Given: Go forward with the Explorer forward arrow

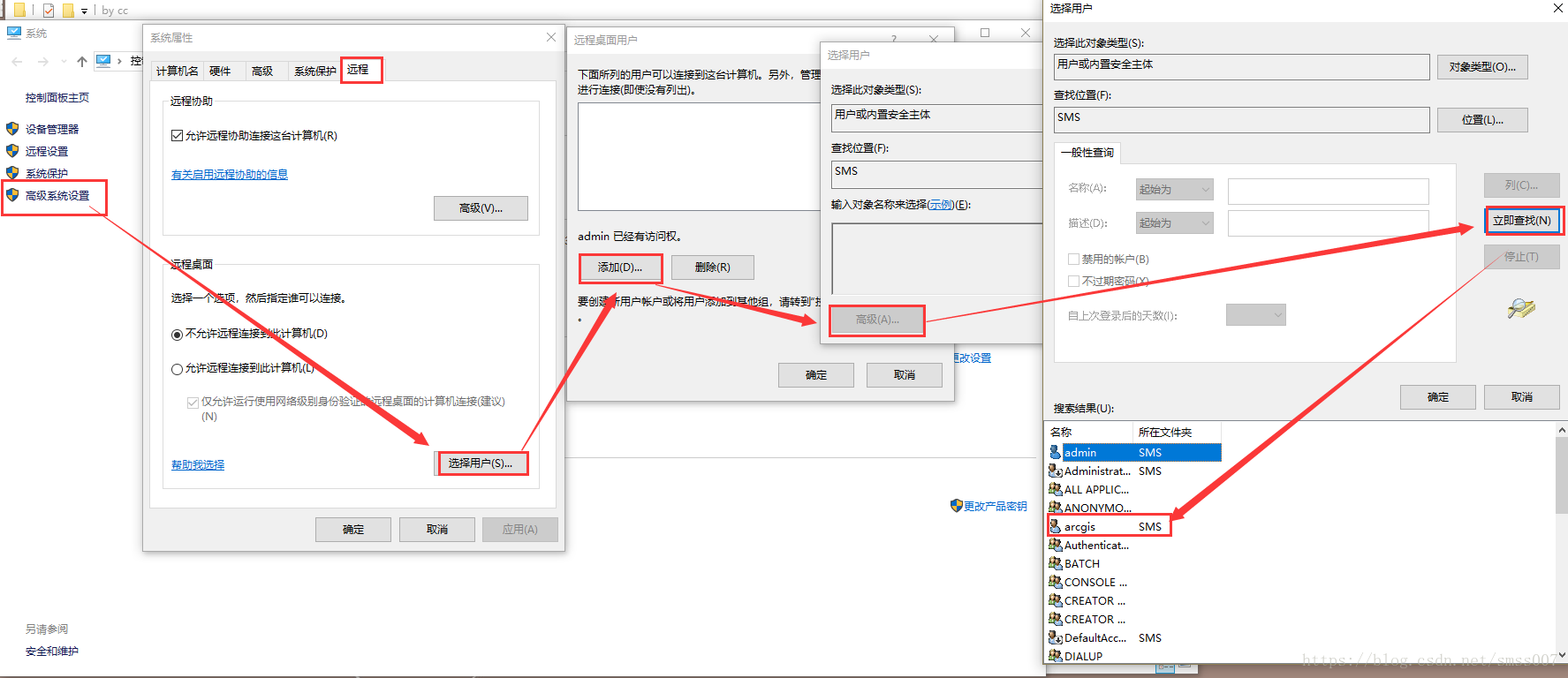Looking at the screenshot, I should point(42,61).
